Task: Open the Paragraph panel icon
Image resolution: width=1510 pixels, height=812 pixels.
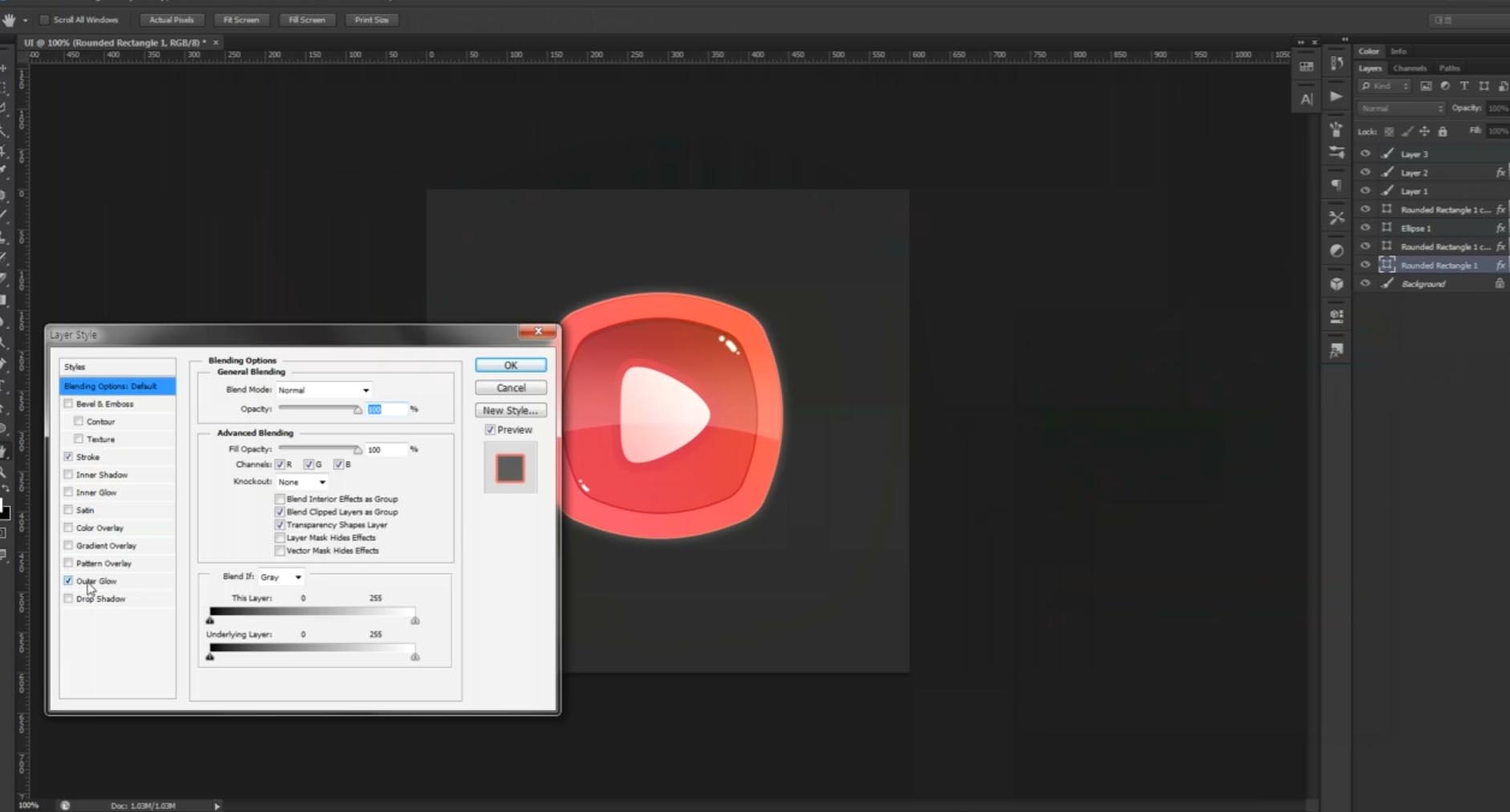Action: click(x=1336, y=184)
